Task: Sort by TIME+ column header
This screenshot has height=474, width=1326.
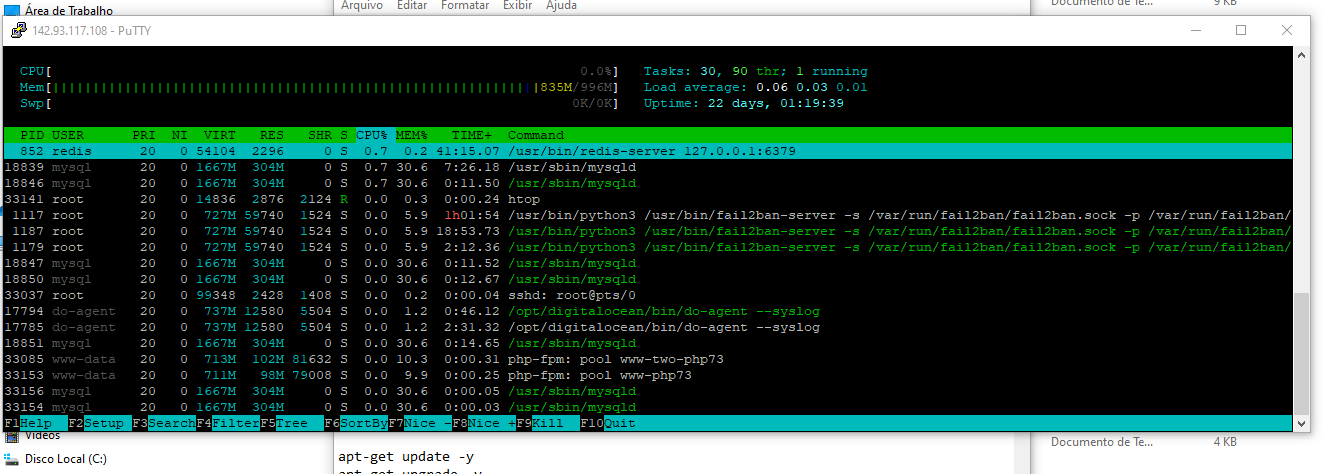Action: [x=472, y=135]
